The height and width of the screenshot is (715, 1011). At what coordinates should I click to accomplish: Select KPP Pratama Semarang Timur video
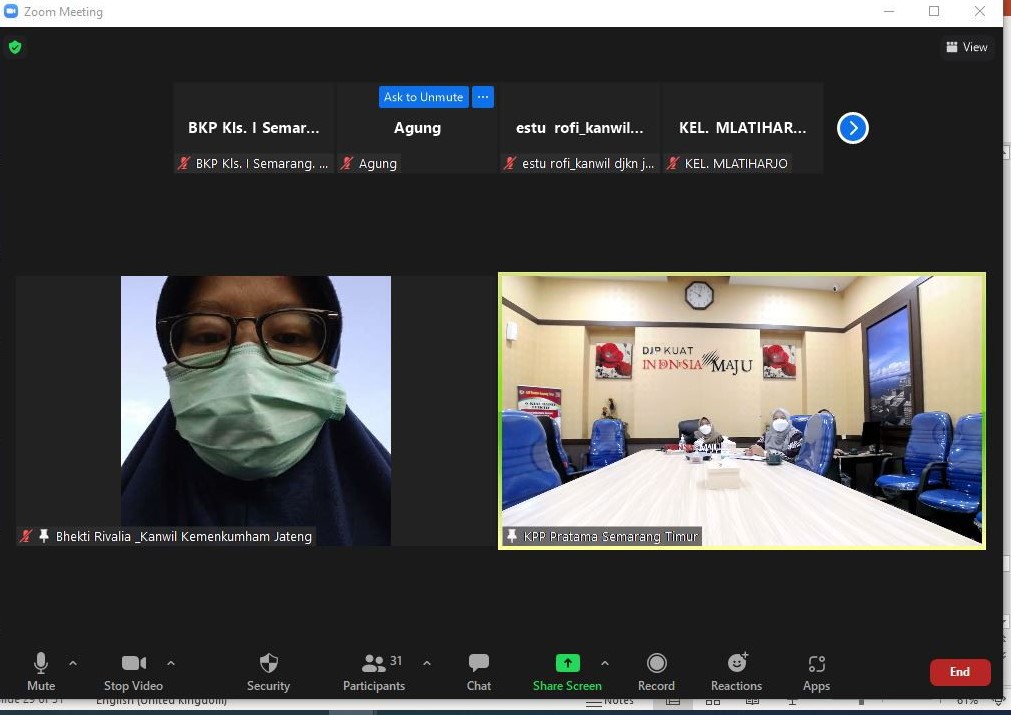click(741, 410)
